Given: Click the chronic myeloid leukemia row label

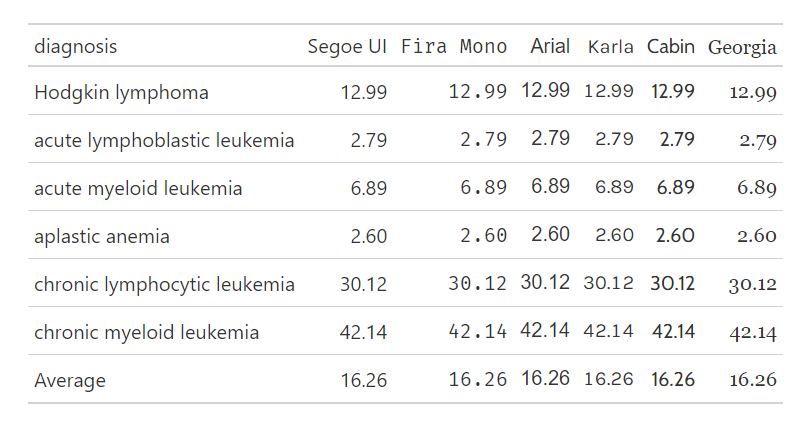Looking at the screenshot, I should [x=146, y=333].
